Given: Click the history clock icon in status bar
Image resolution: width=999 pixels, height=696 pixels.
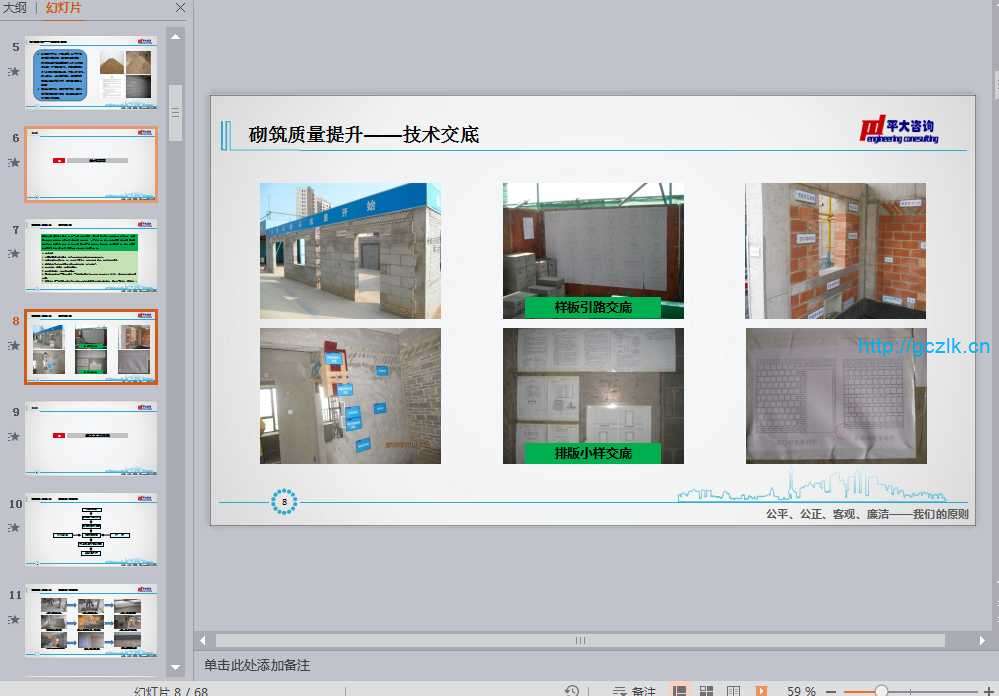Looking at the screenshot, I should point(572,691).
